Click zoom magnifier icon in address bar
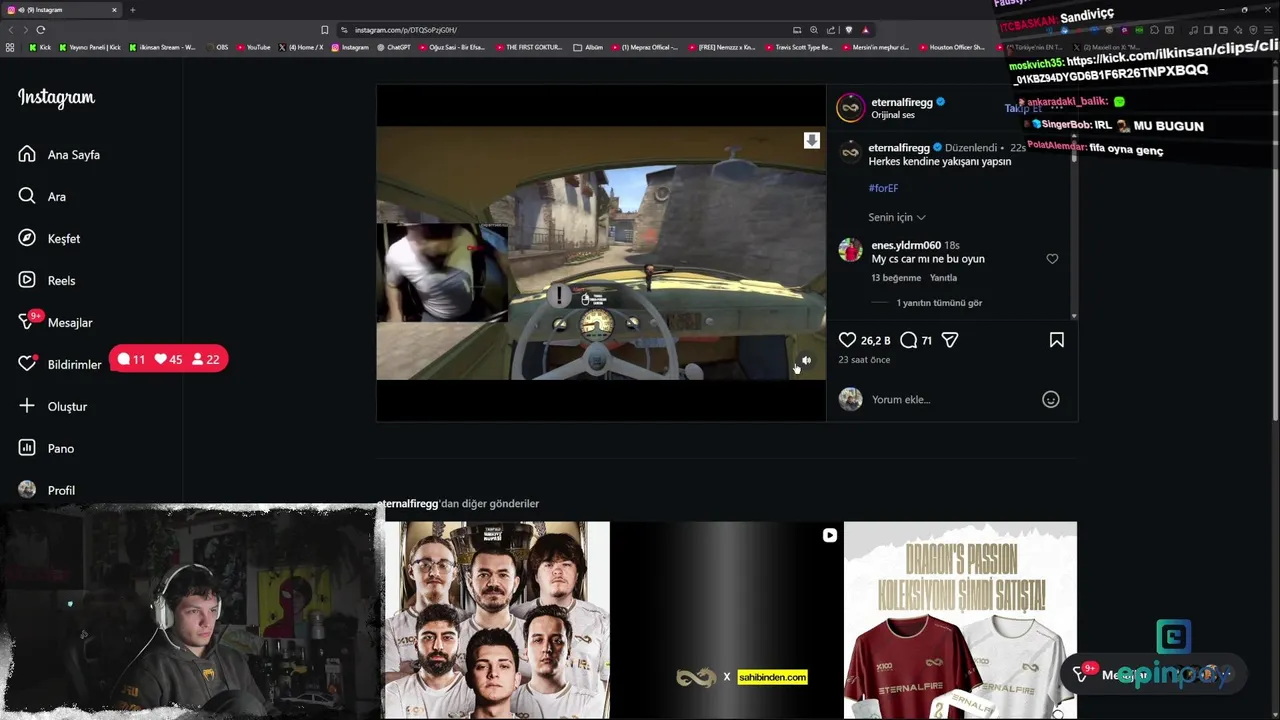The image size is (1280, 720). (x=814, y=30)
